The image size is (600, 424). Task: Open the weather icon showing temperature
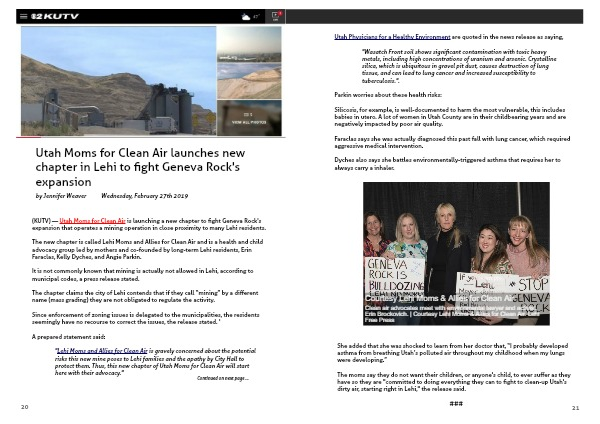[x=250, y=16]
